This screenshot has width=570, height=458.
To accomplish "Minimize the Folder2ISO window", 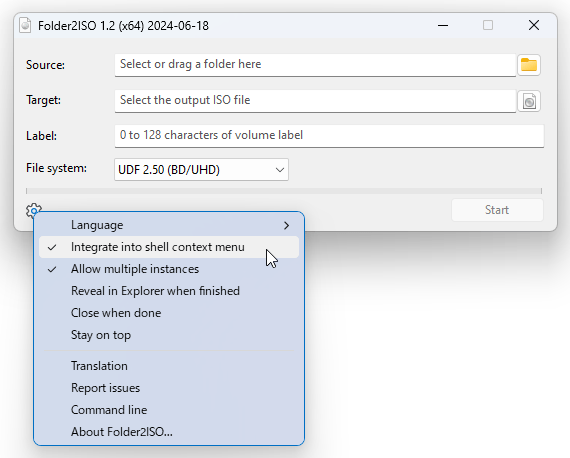I will [x=443, y=25].
